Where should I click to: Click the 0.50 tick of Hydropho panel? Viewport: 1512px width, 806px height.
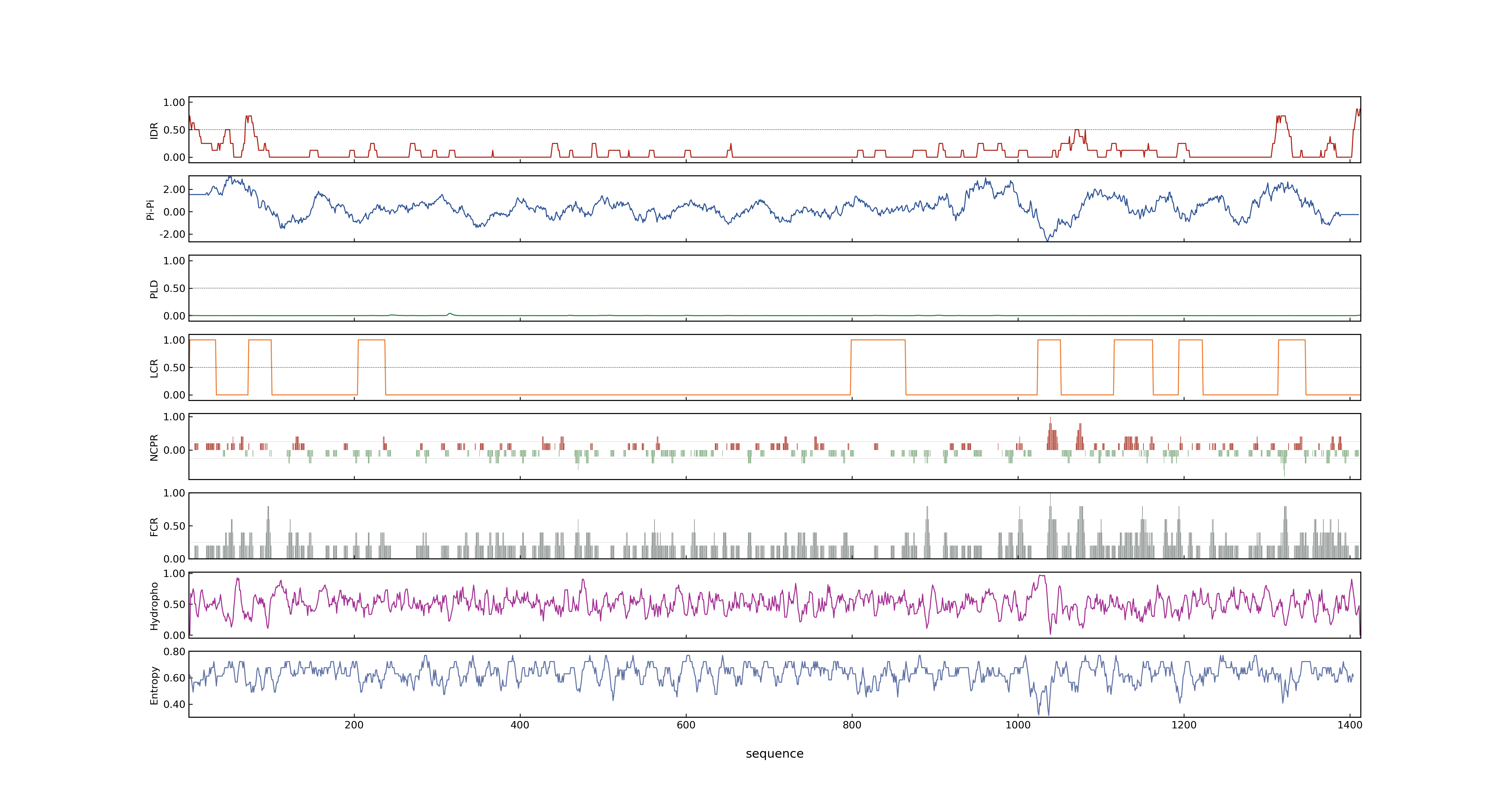[x=174, y=605]
